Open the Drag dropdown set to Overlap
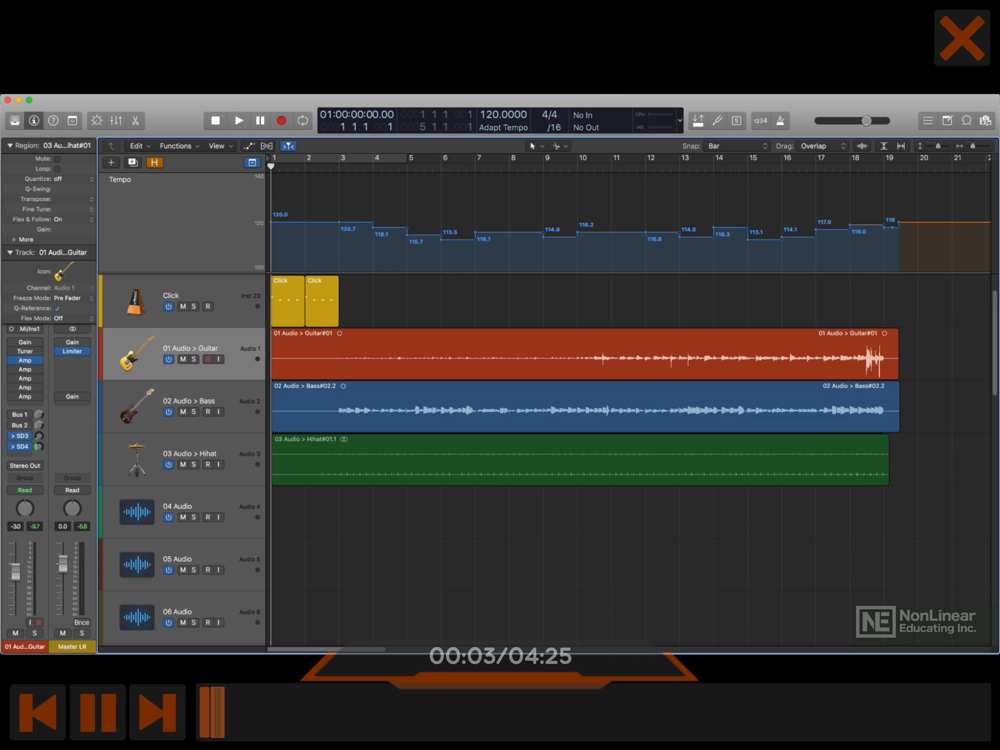Viewport: 1000px width, 750px height. click(822, 146)
